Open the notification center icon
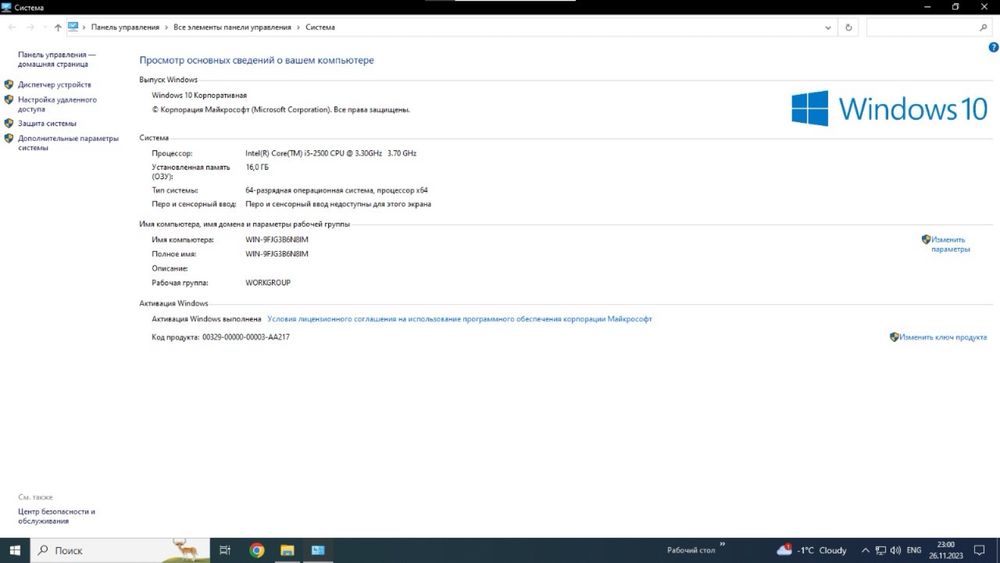This screenshot has height=563, width=1000. (x=979, y=550)
